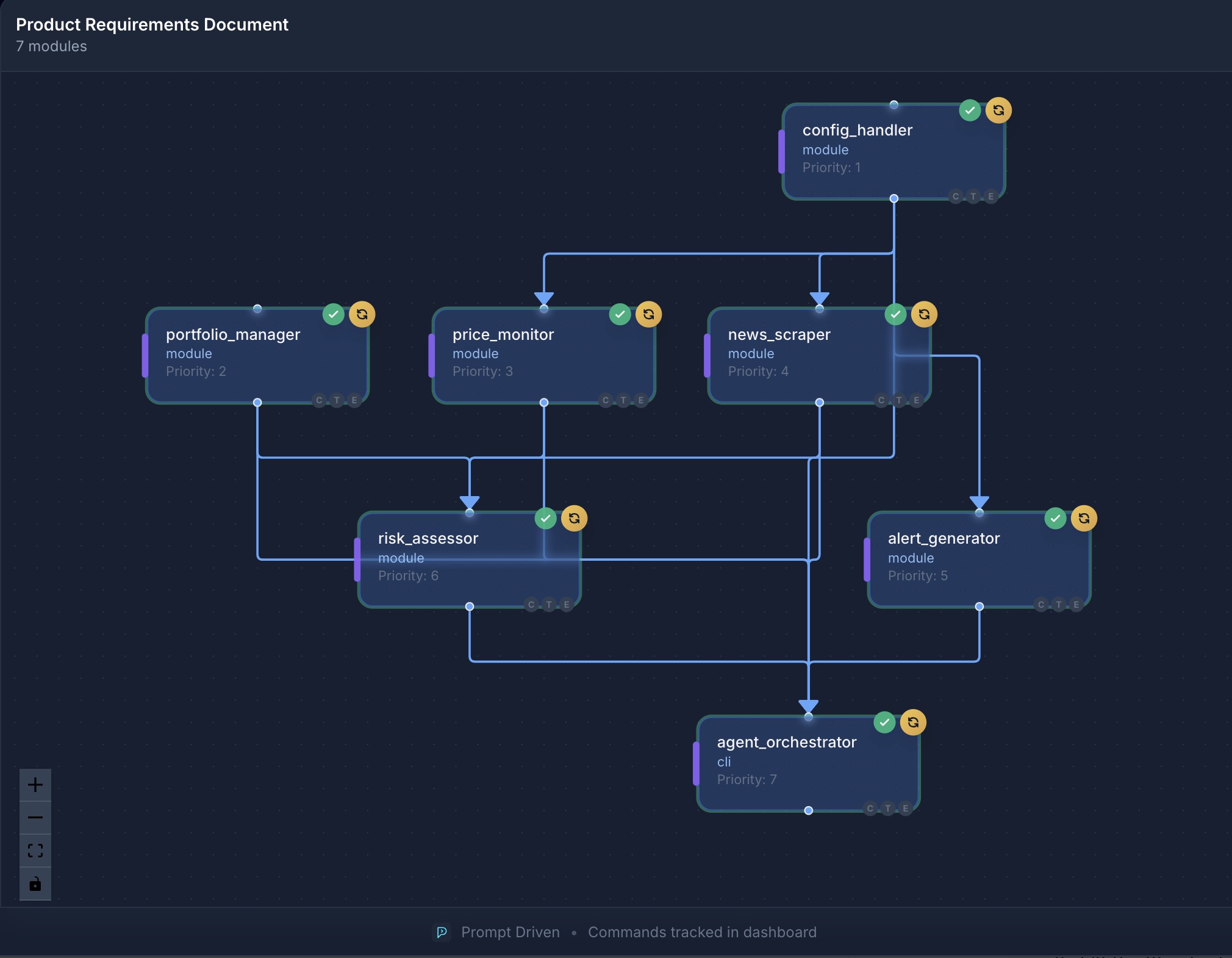Click agent_orchestrator's yellow refresh icon
Screen dimensions: 1232x958
pyautogui.click(x=913, y=722)
